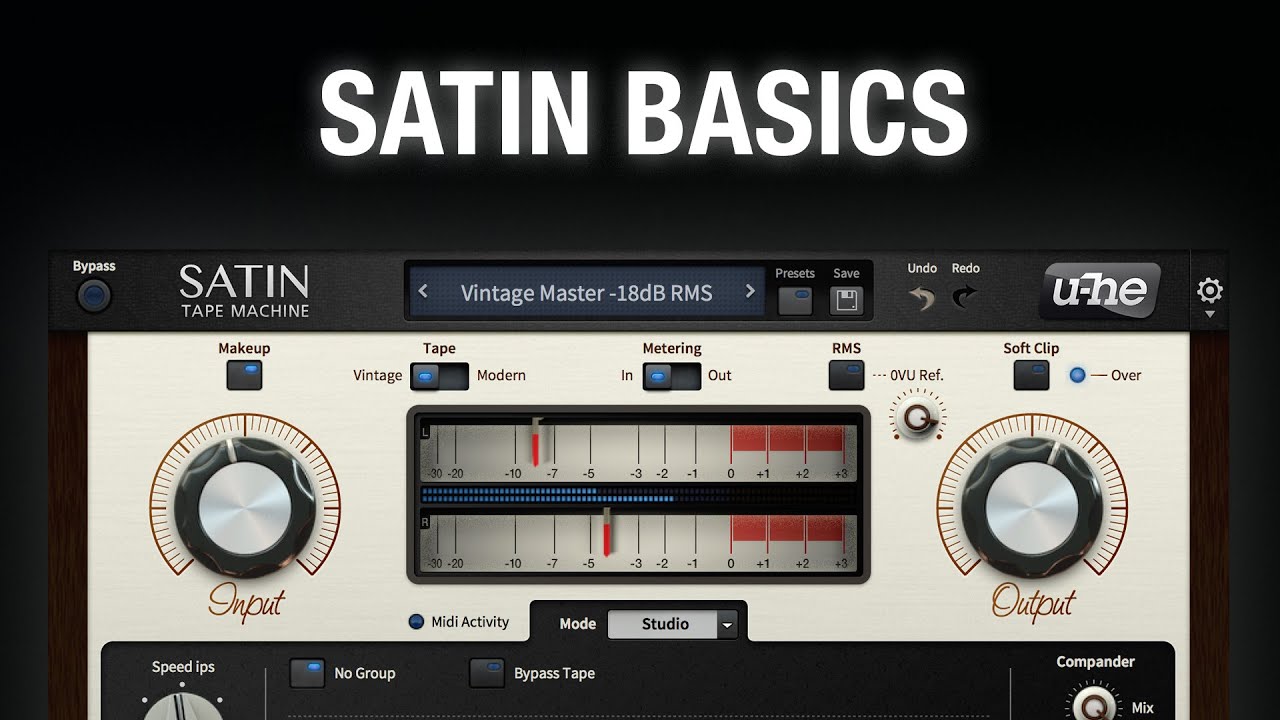Open the Presets browser button
This screenshot has height=720, width=1280.
click(795, 300)
